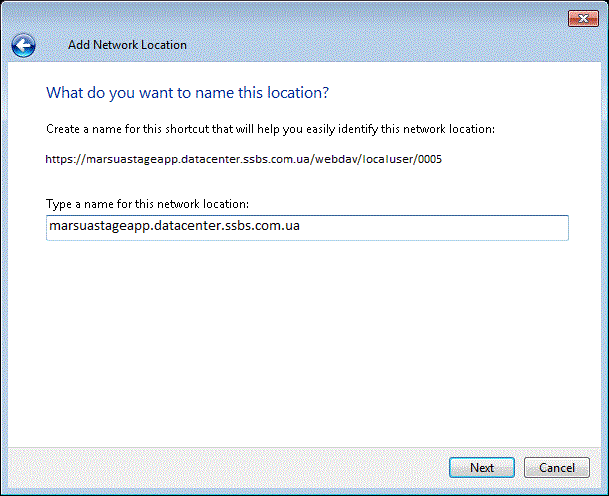
Task: Click the webdav URL address text
Action: click(x=244, y=159)
